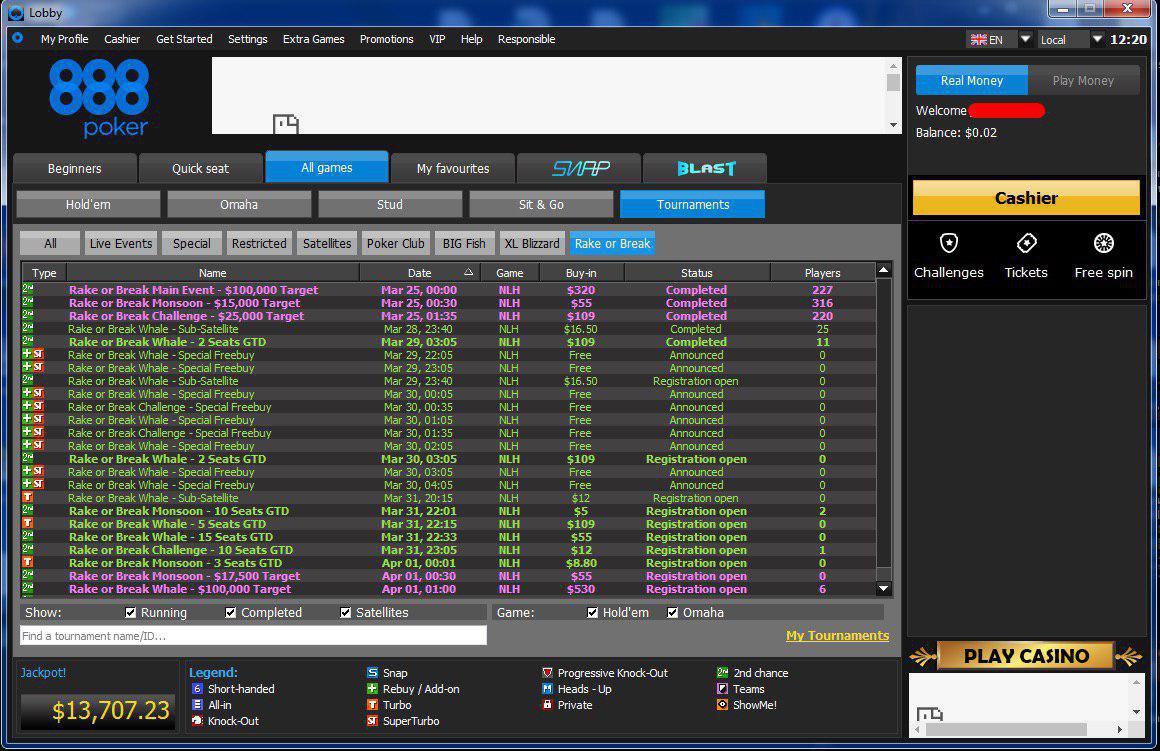Click the Progressive Knock-Out legend icon
This screenshot has height=751, width=1160.
(547, 673)
